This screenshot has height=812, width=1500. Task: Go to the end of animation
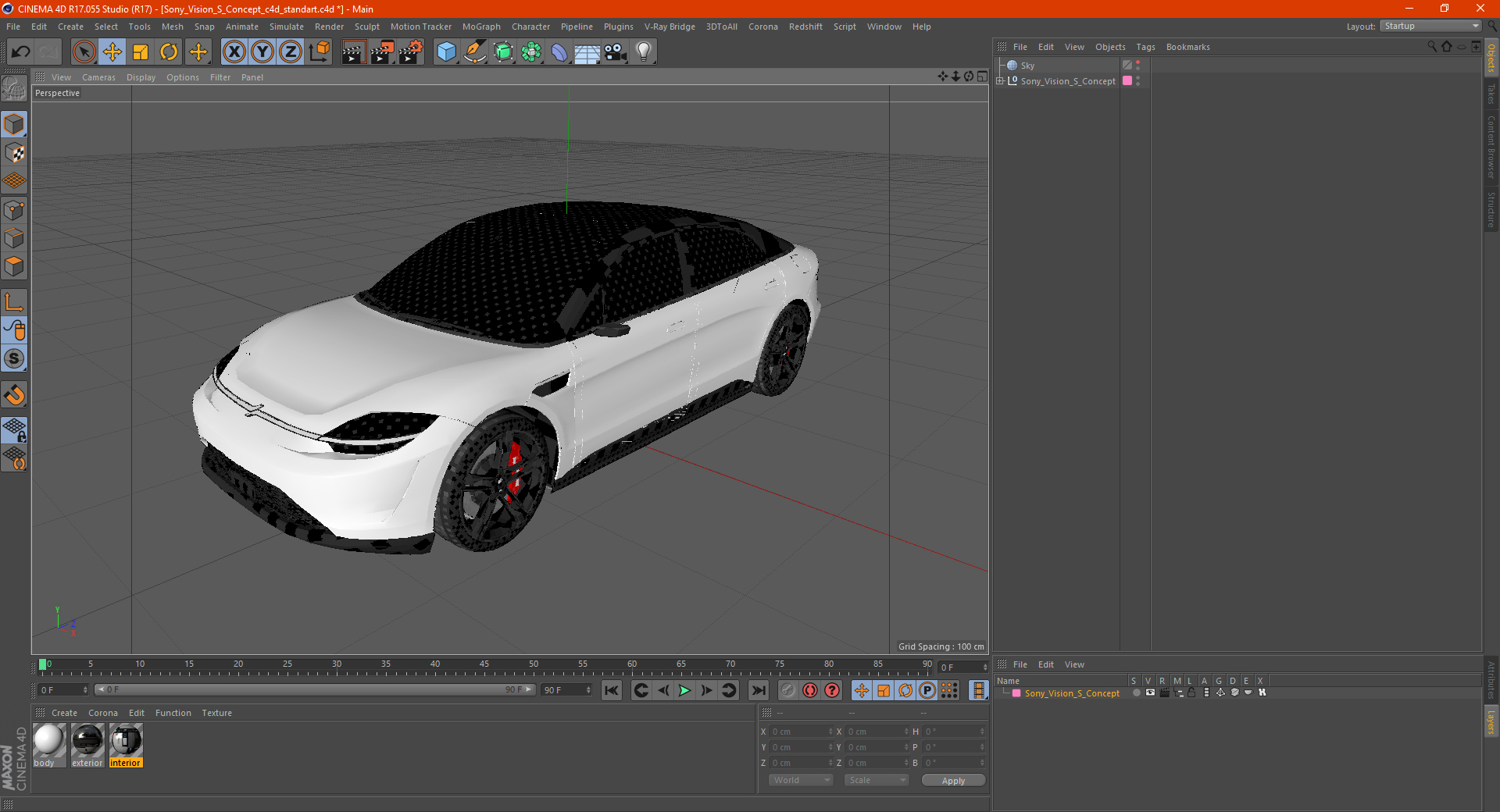pyautogui.click(x=758, y=690)
